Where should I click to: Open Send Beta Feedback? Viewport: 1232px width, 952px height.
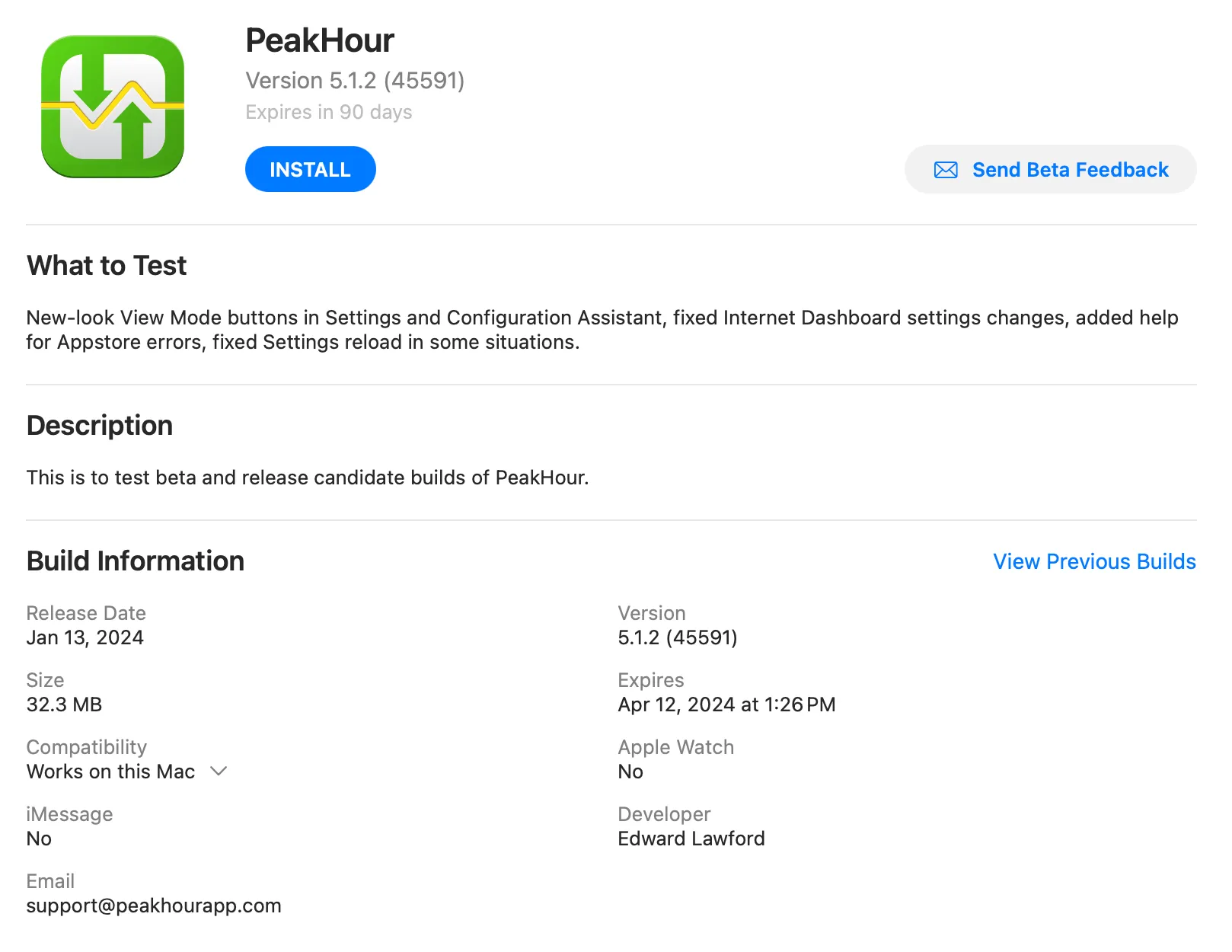pos(1050,169)
